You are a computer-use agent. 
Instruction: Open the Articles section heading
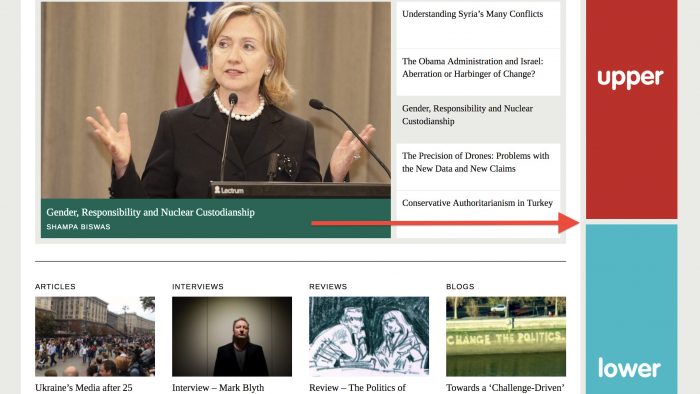pos(55,286)
